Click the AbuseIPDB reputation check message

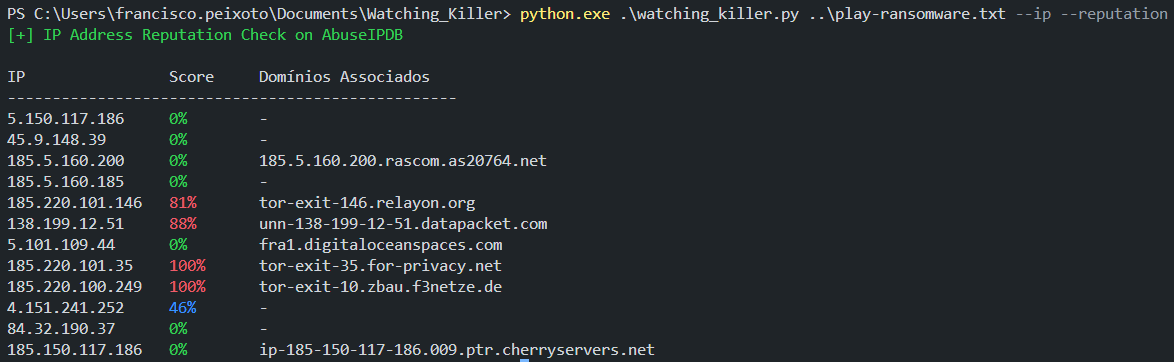click(205, 35)
